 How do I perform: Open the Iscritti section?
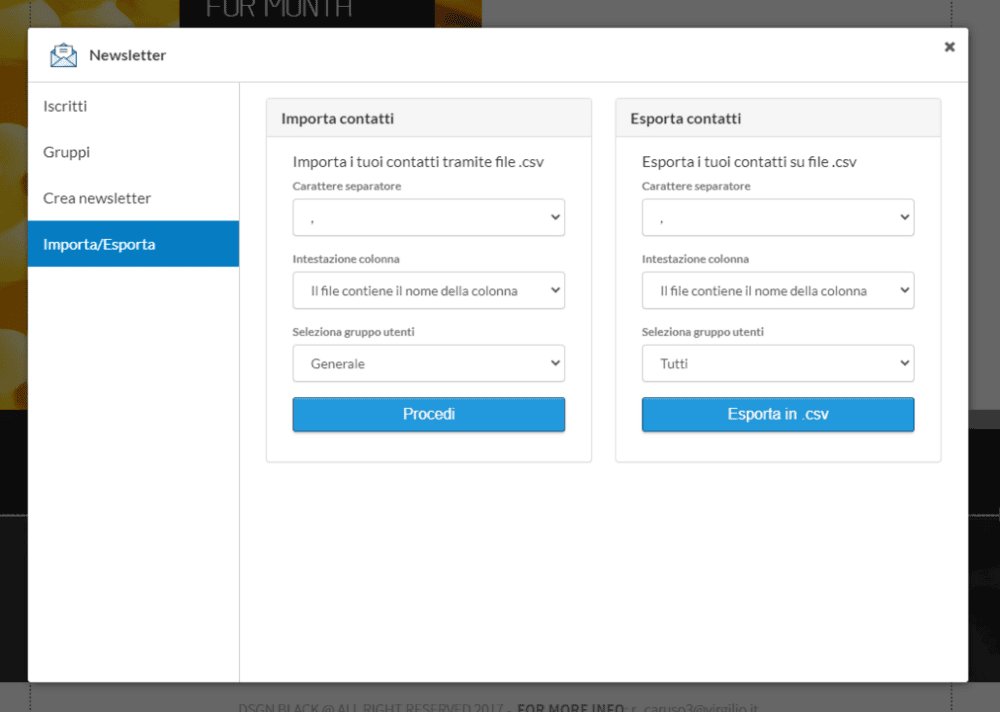point(65,106)
